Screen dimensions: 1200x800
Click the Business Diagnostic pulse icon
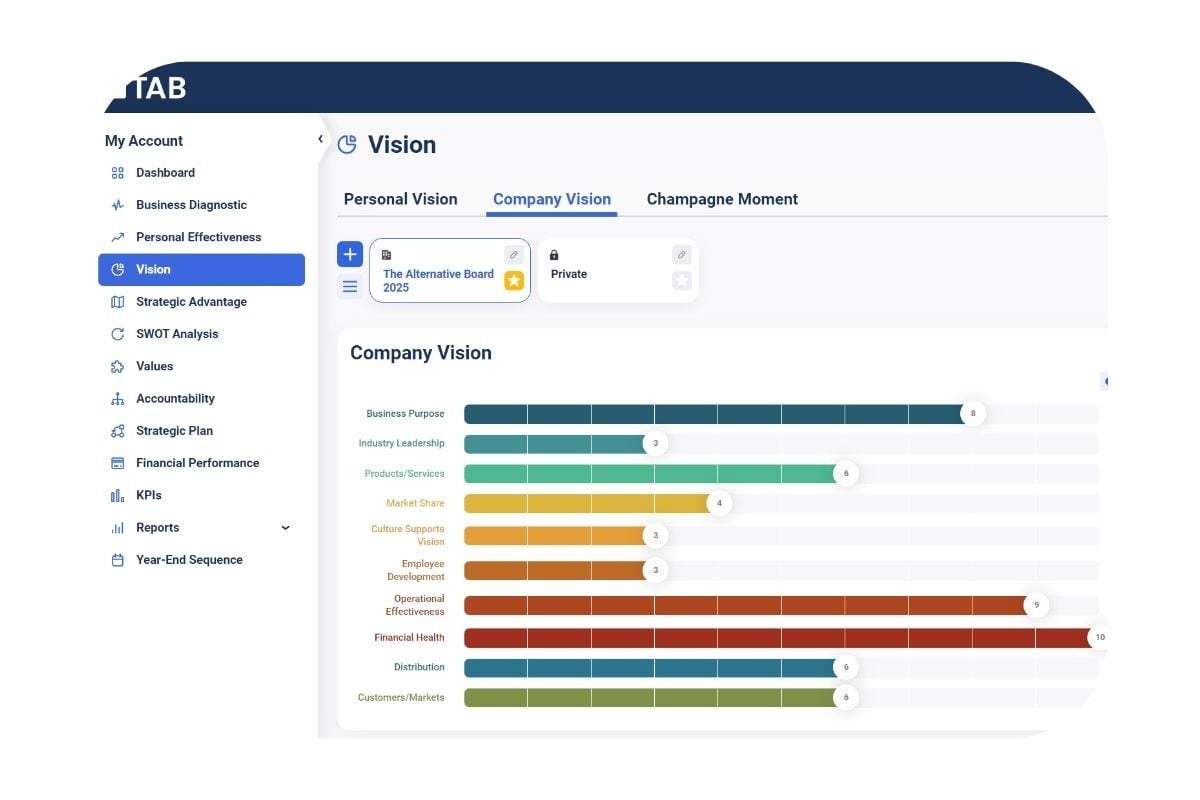tap(117, 205)
